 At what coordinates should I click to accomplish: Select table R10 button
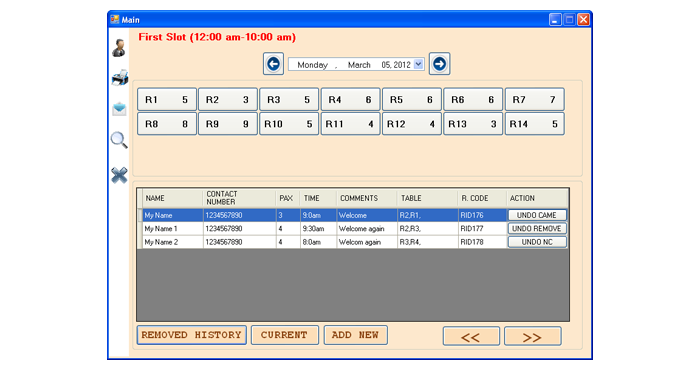[x=289, y=124]
